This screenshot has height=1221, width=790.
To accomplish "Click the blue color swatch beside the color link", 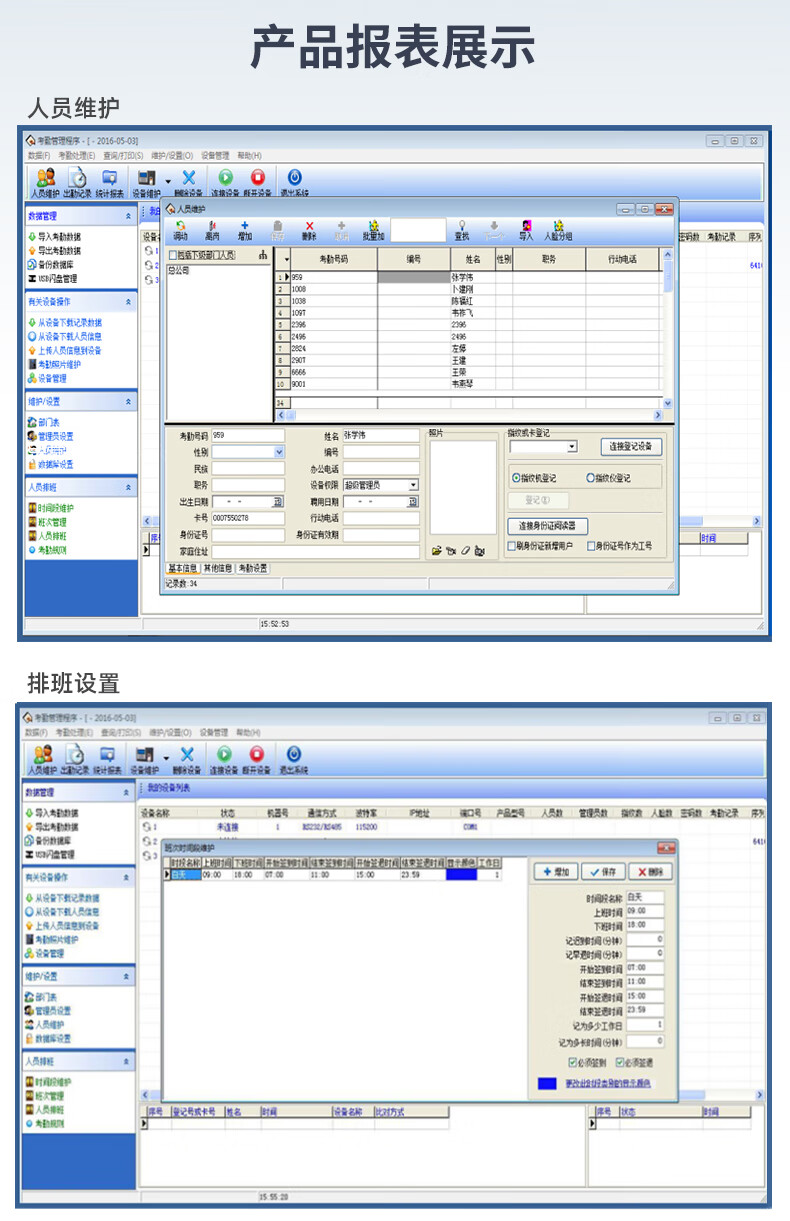I will point(547,1084).
